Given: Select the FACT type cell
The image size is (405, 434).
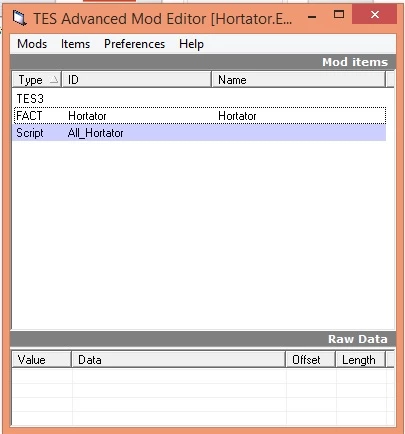Looking at the screenshot, I should point(29,116).
